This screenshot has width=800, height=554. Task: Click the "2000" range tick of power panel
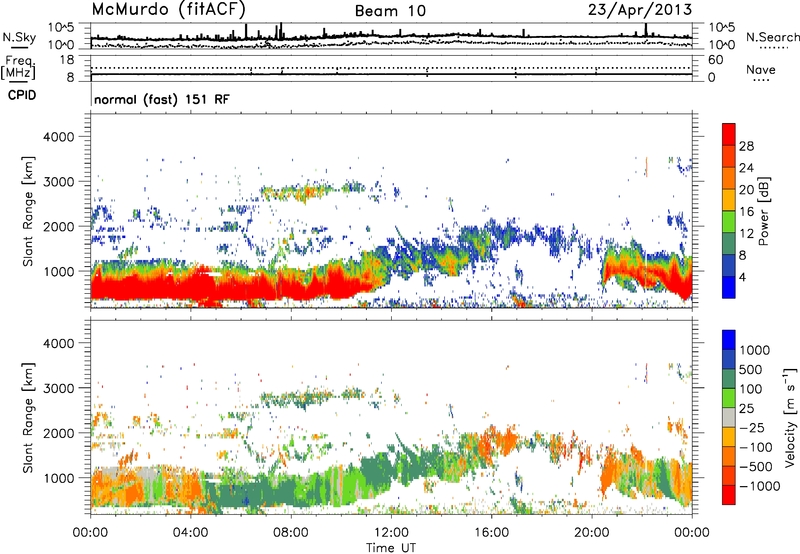point(58,226)
